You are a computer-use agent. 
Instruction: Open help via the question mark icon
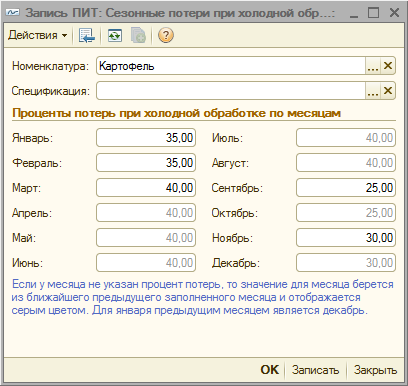pos(166,35)
